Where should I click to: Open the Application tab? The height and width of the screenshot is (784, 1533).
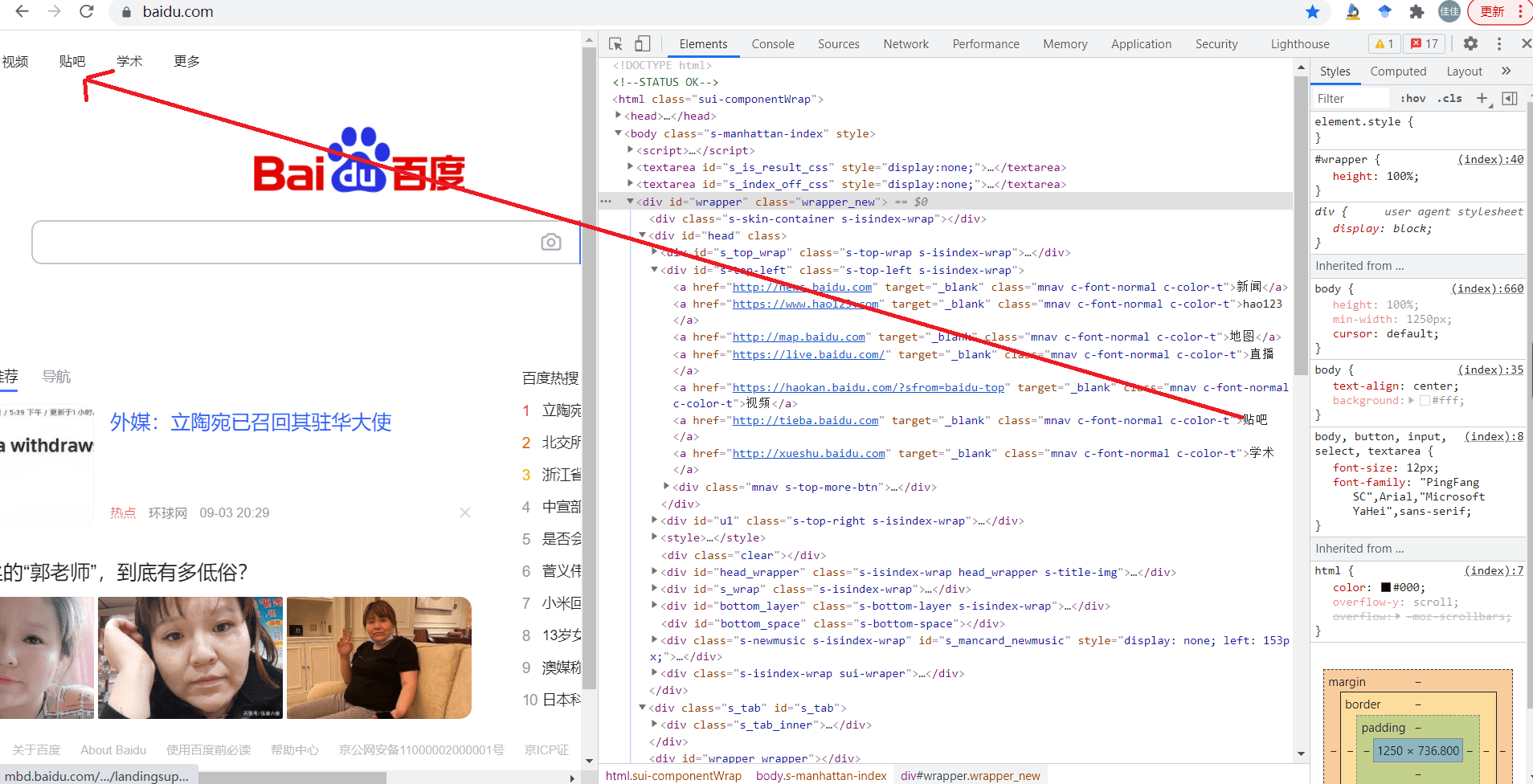(x=1141, y=44)
